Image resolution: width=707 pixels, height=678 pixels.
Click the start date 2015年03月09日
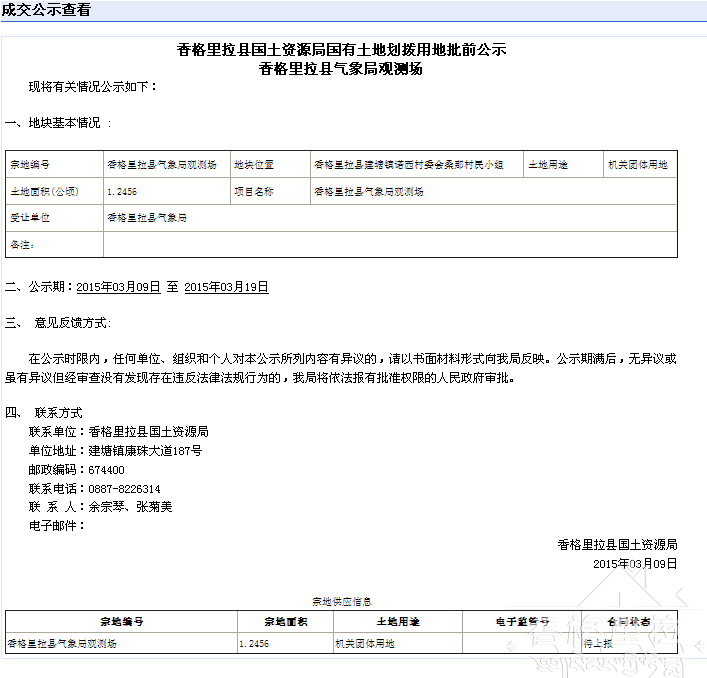coord(118,287)
